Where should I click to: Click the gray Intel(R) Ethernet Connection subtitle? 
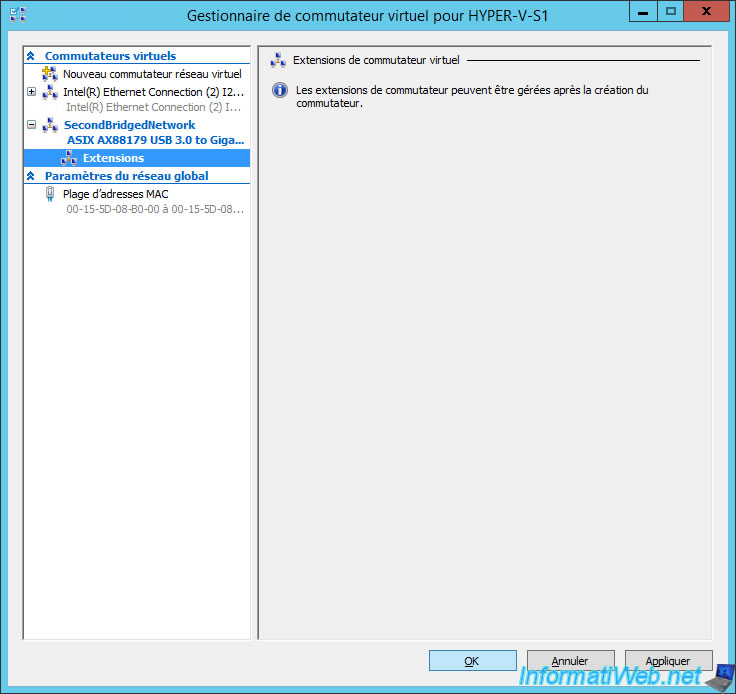(x=153, y=107)
